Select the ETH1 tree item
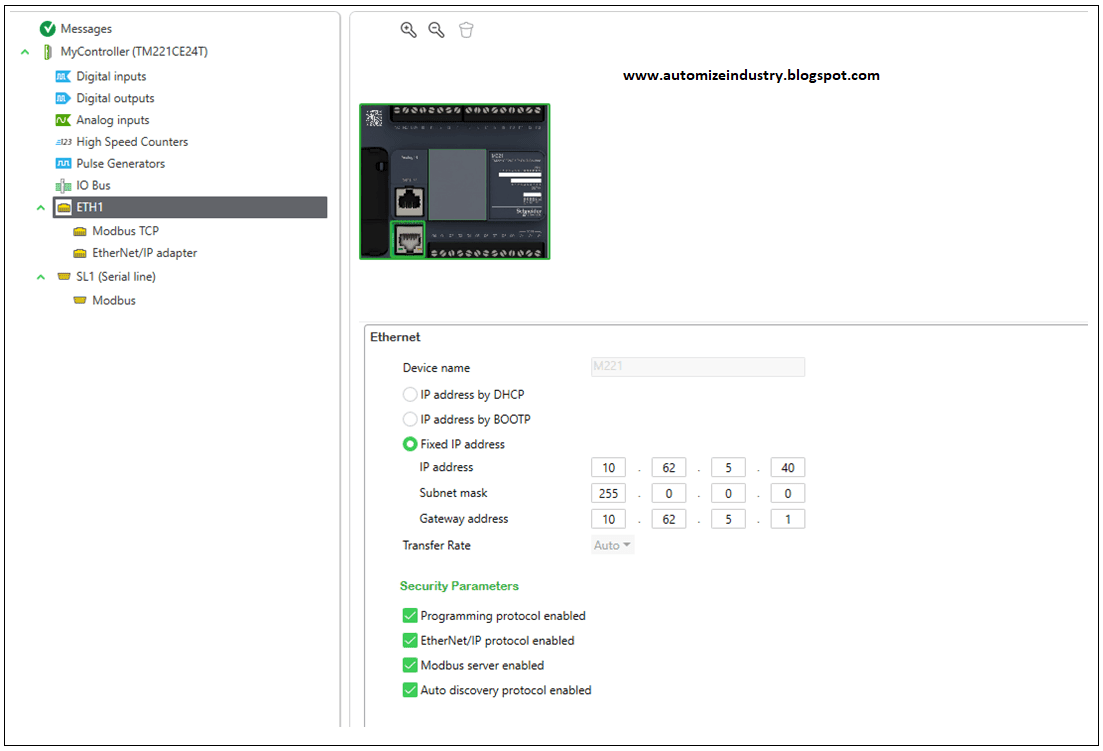Viewport: 1103px width, 751px height. click(190, 207)
